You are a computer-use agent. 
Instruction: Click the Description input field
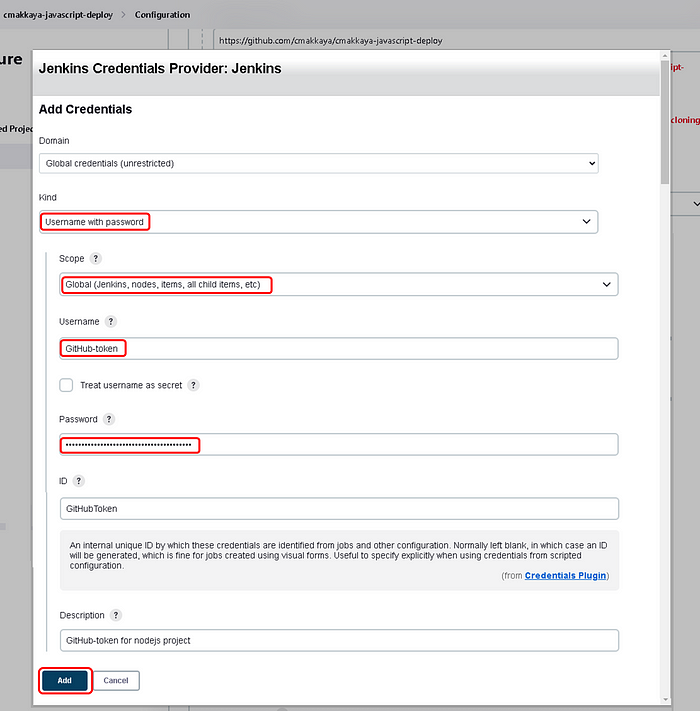point(339,640)
